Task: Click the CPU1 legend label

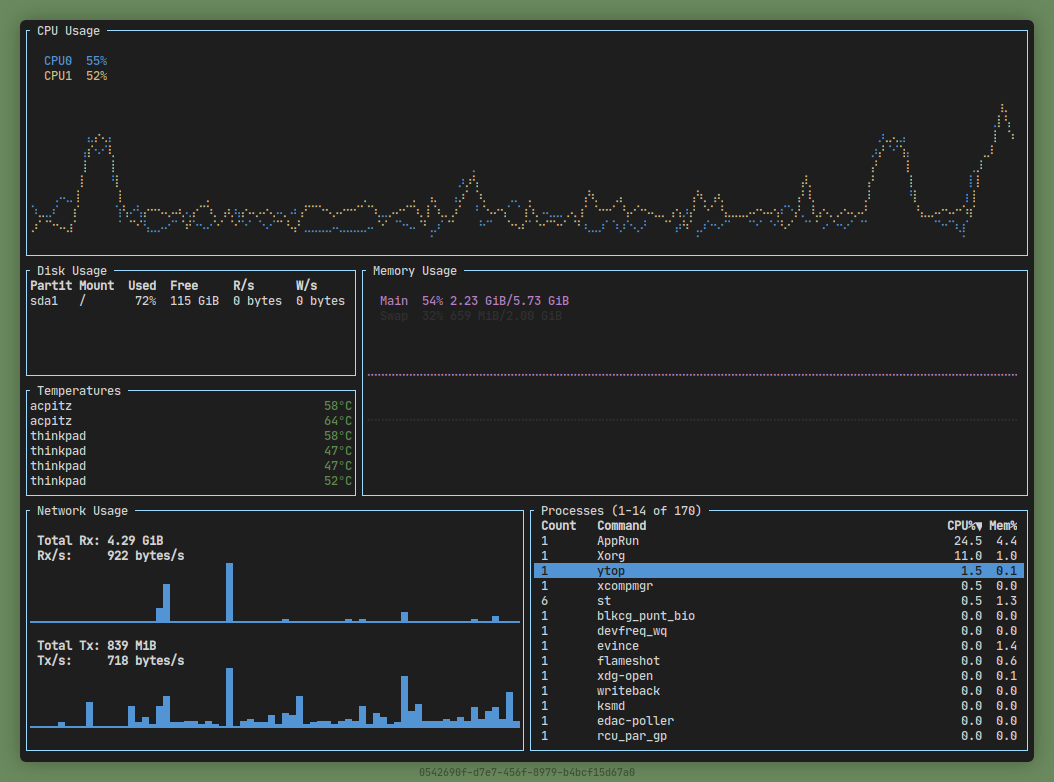Action: tap(58, 76)
